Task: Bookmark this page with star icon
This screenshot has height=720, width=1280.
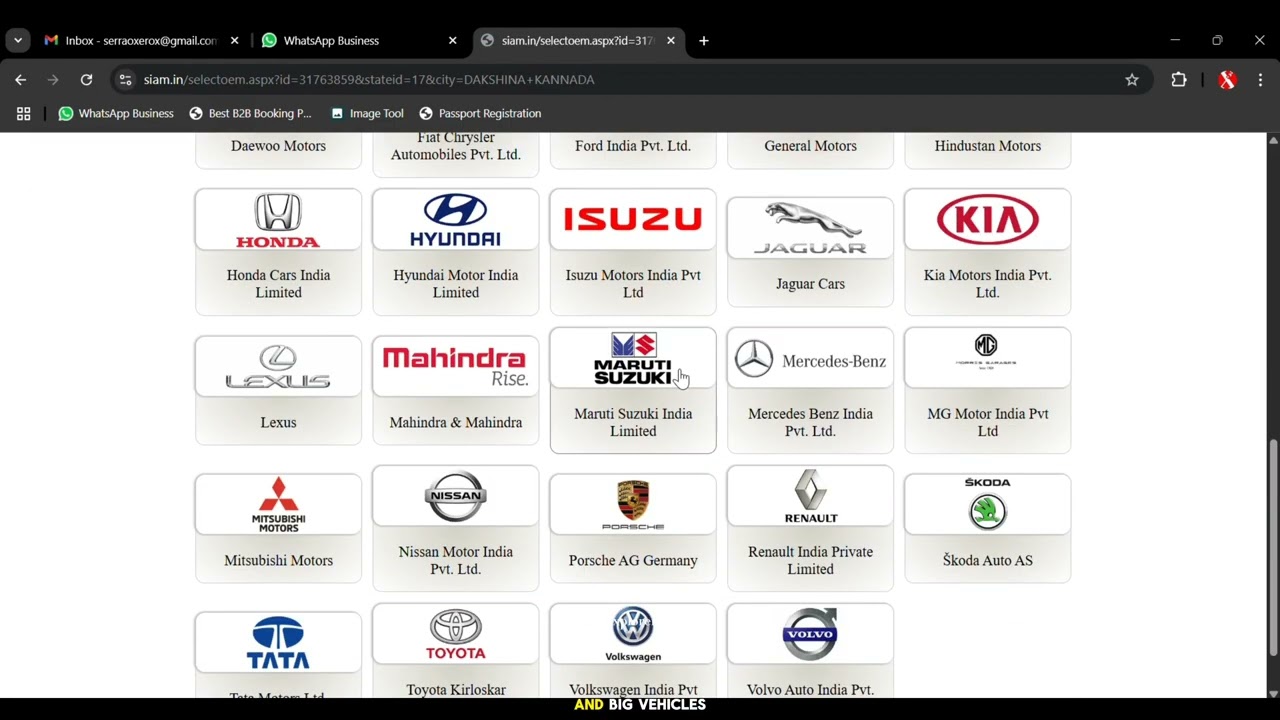Action: [x=1132, y=80]
